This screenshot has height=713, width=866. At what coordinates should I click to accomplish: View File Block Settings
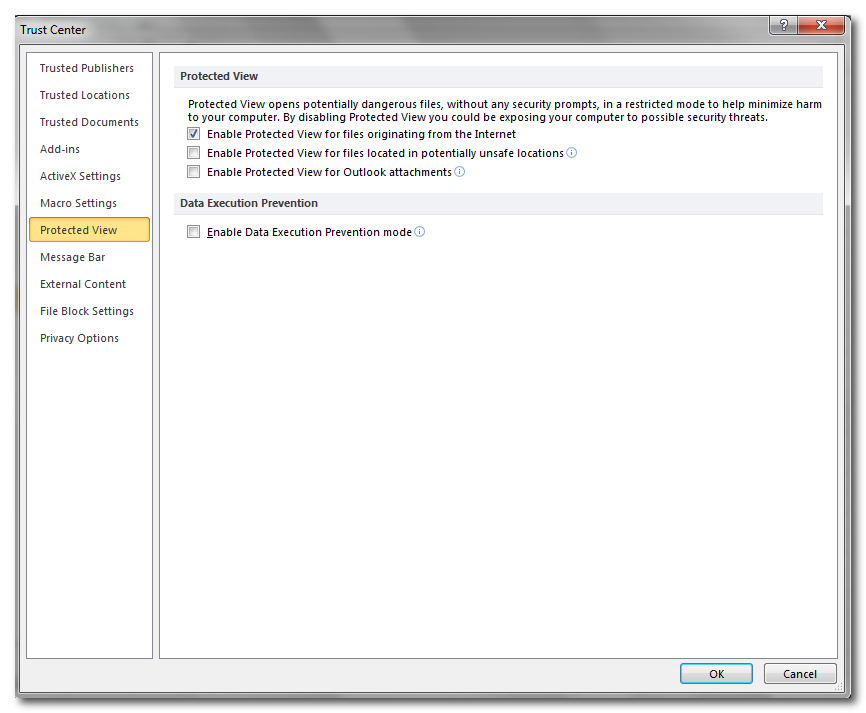click(x=87, y=311)
